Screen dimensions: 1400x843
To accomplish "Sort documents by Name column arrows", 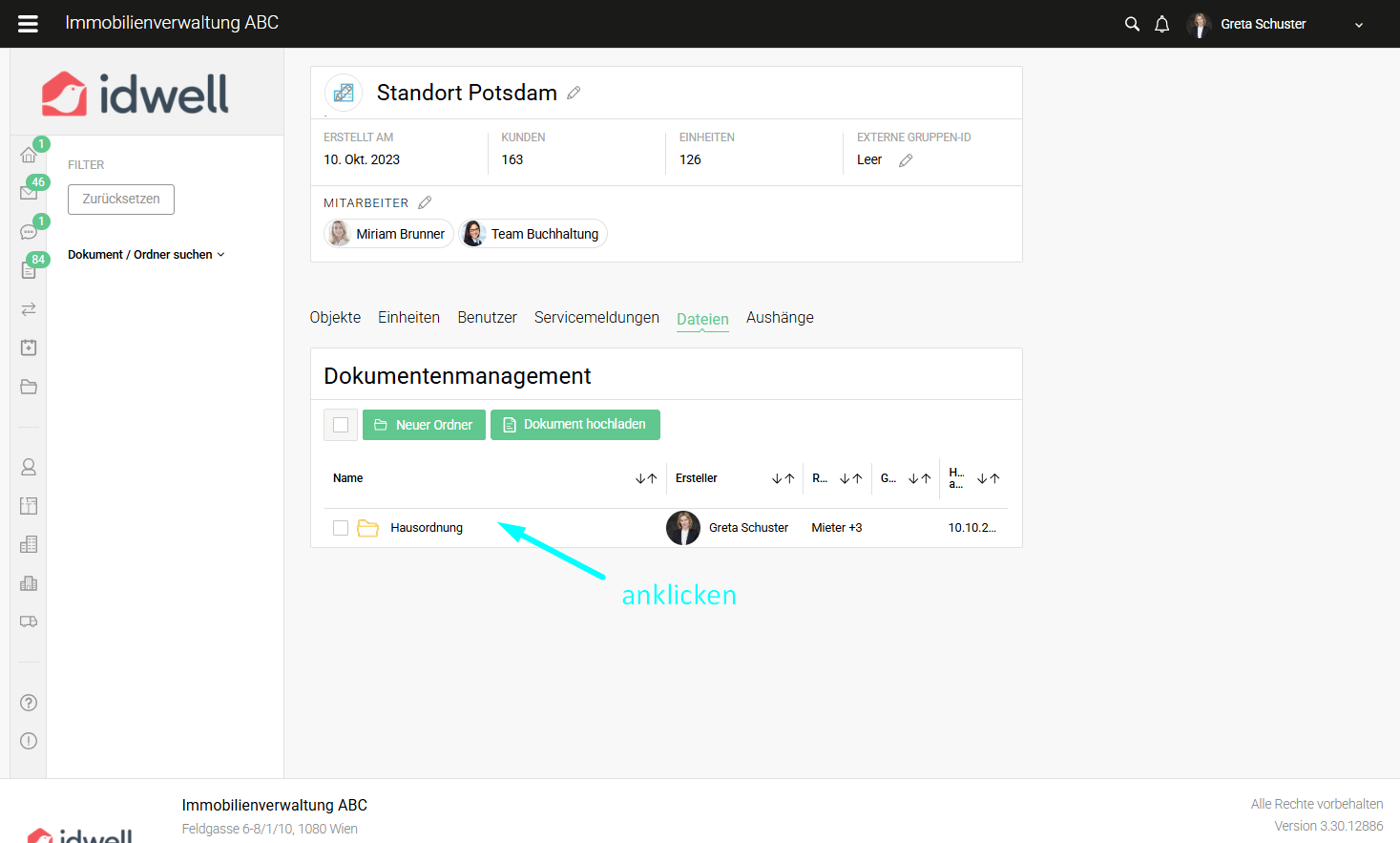I will click(x=646, y=478).
